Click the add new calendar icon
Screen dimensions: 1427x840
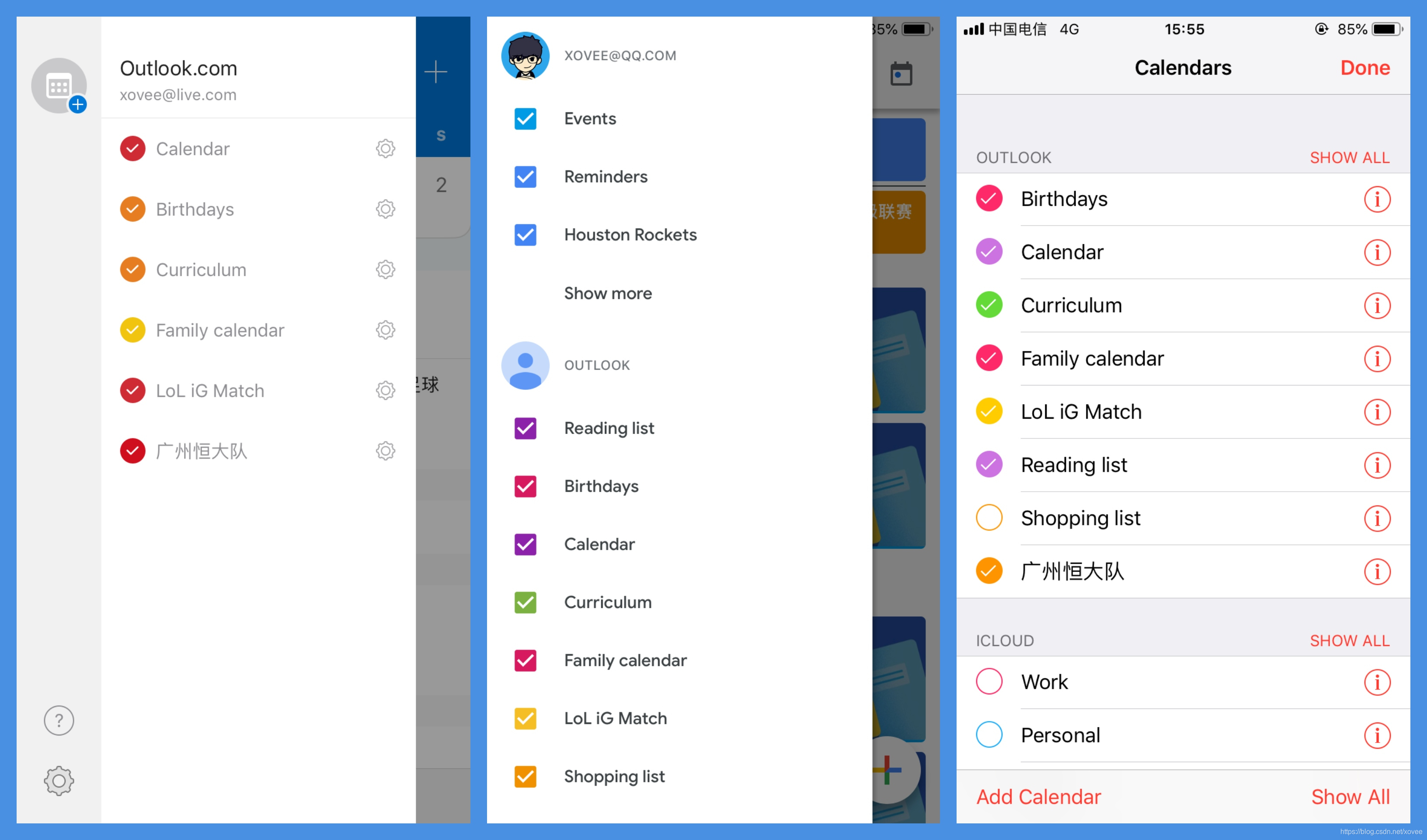pyautogui.click(x=80, y=105)
